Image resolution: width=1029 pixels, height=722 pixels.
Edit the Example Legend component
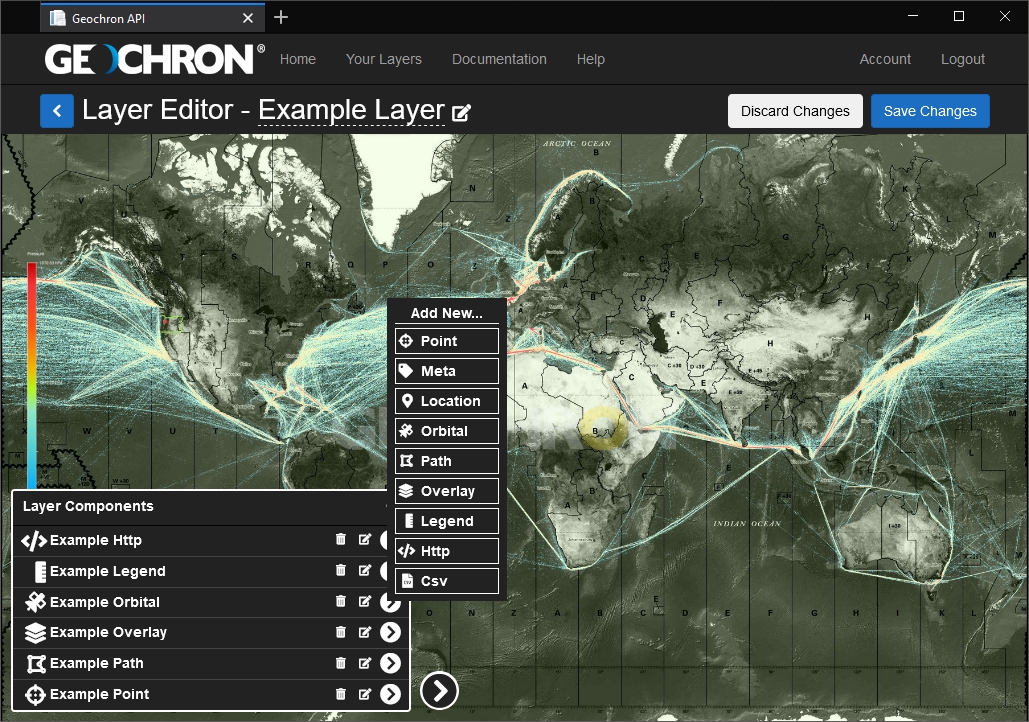click(365, 570)
